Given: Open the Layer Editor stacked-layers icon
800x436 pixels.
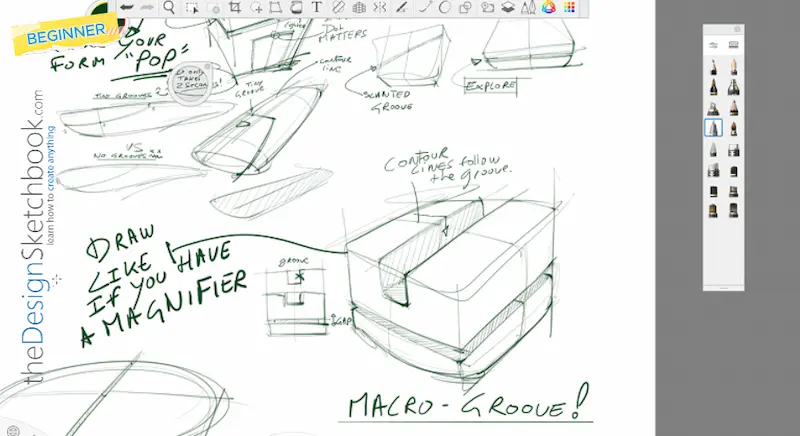Looking at the screenshot, I should click(x=508, y=7).
